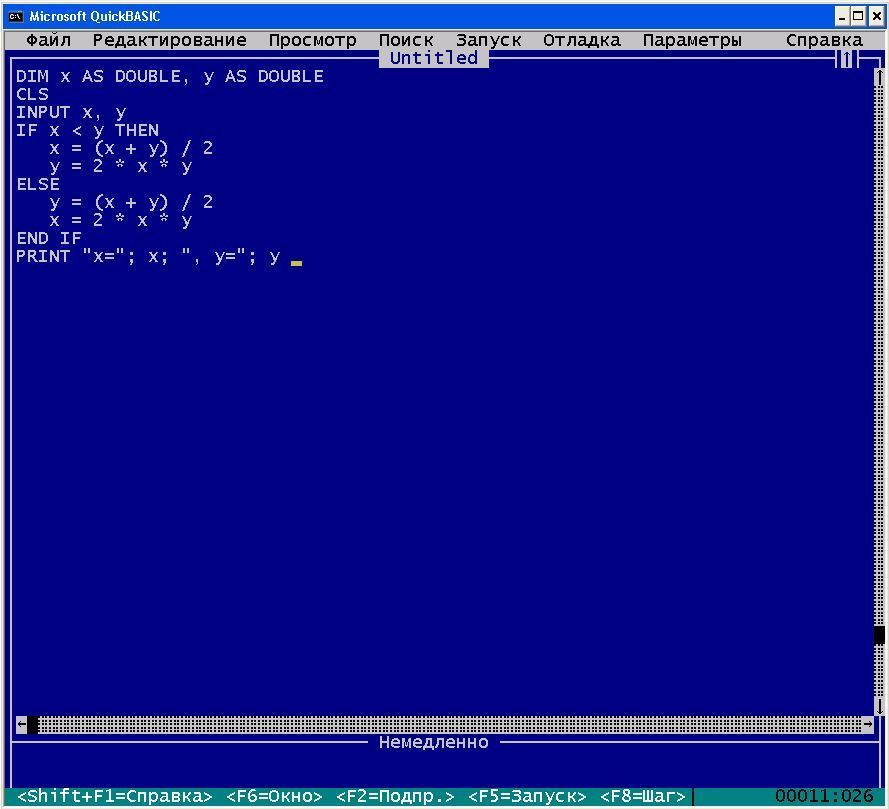Open the Параметры menu
Image resolution: width=889 pixels, height=809 pixels.
pyautogui.click(x=692, y=40)
